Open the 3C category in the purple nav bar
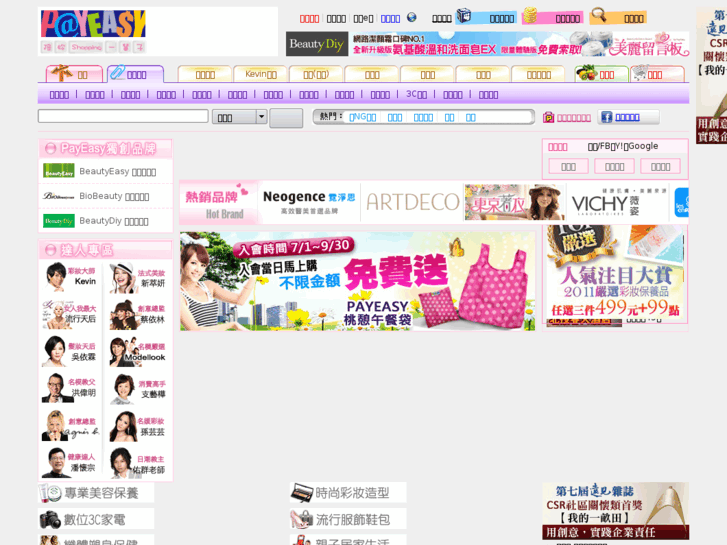Viewport: 727px width, 545px height. [x=416, y=94]
